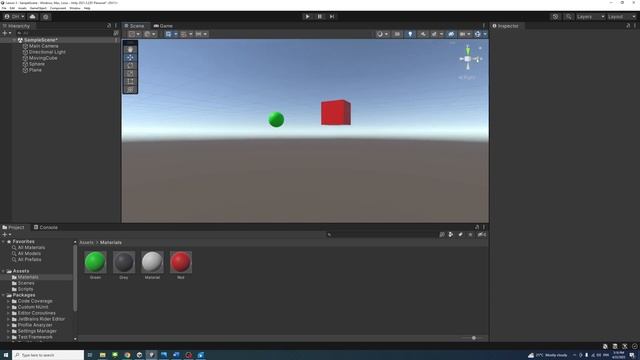Click the Hierarchy search field

click(64, 33)
